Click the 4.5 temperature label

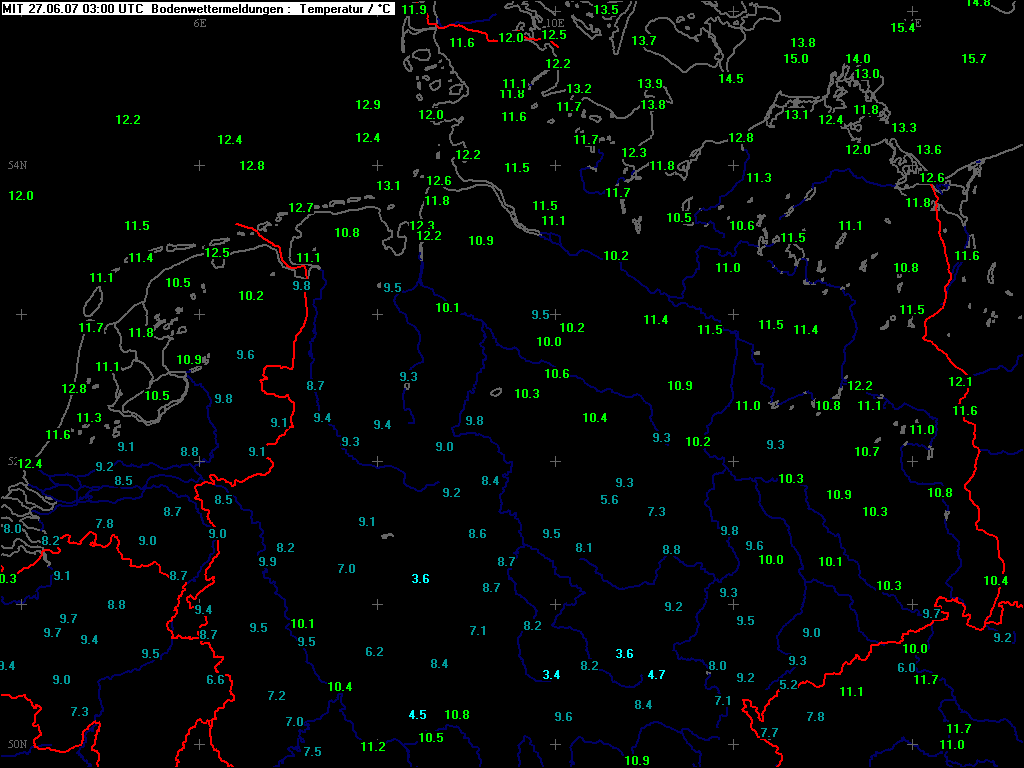coord(418,715)
